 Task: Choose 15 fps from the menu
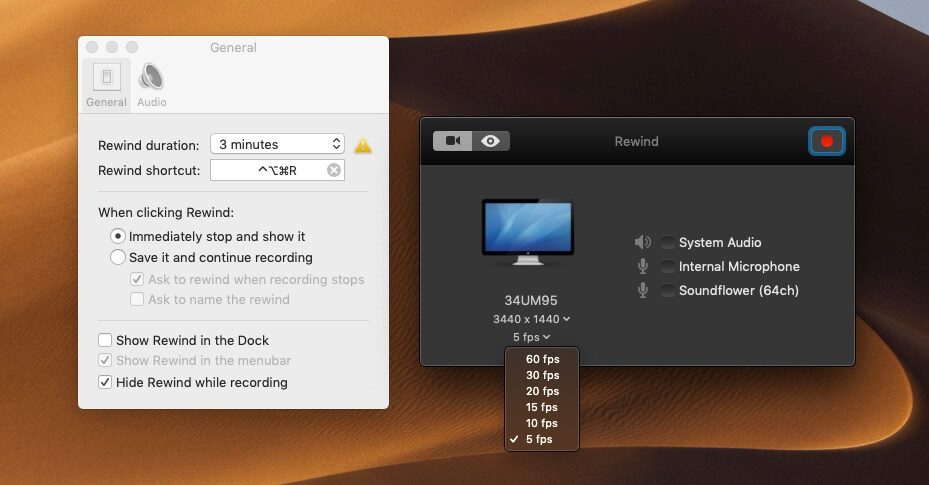click(542, 407)
